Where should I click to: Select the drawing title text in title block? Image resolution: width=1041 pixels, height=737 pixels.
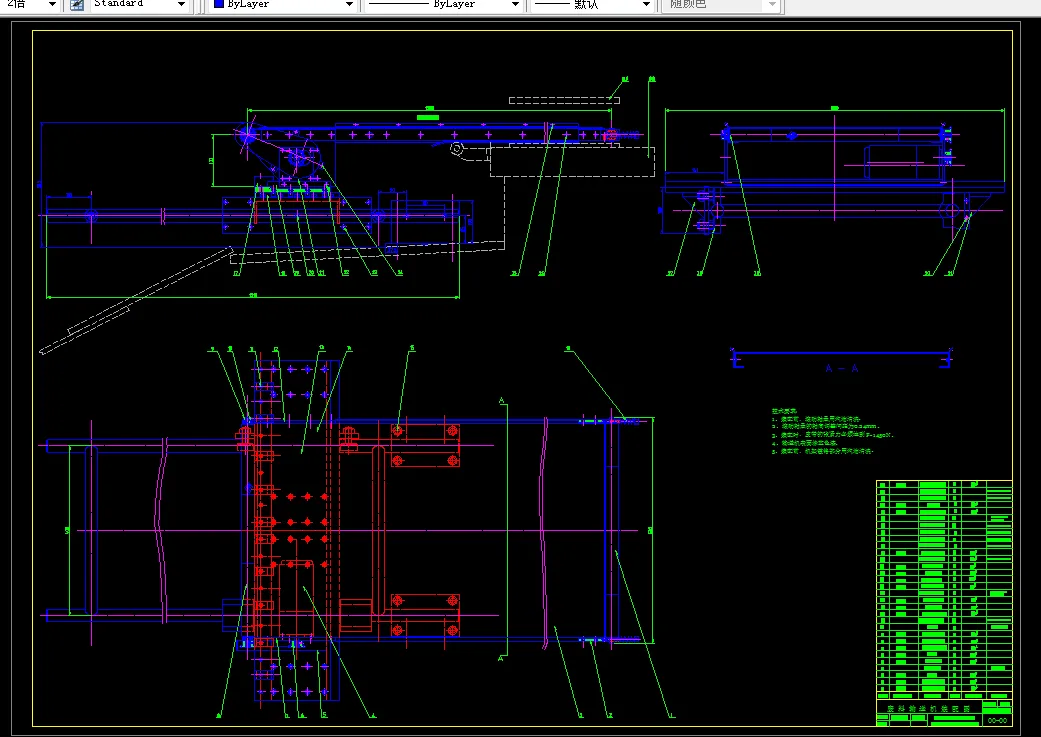[928, 709]
